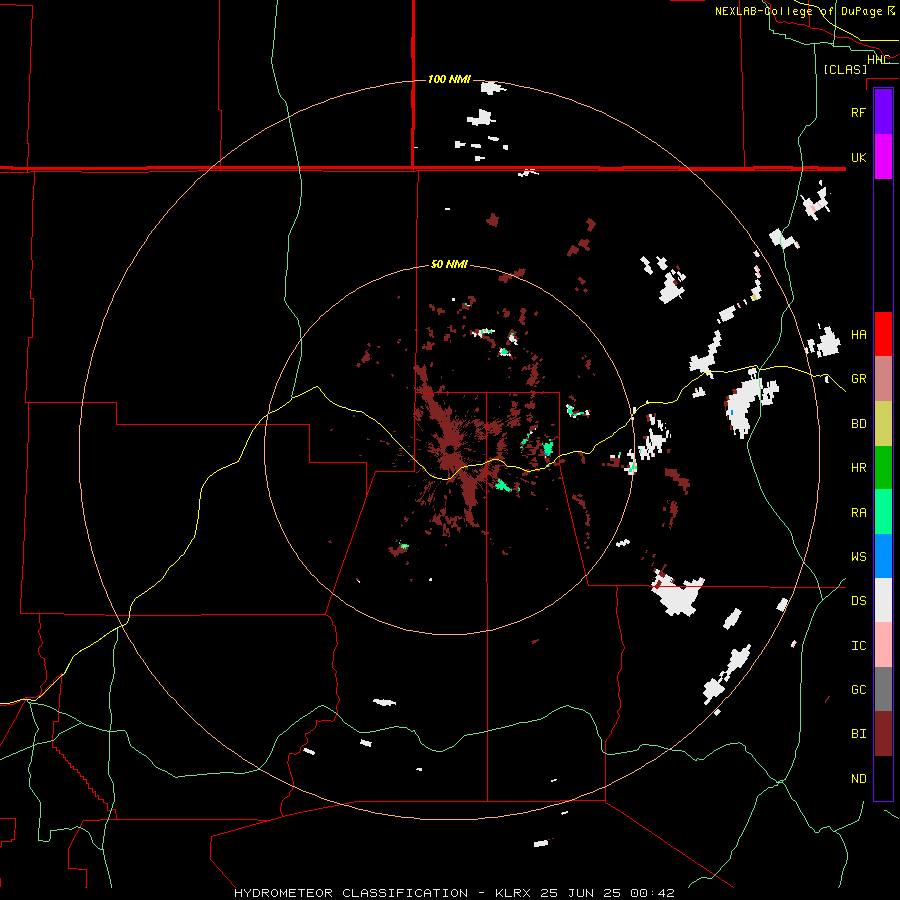
Task: Click the 00:42 timestamp in caption
Action: click(652, 893)
